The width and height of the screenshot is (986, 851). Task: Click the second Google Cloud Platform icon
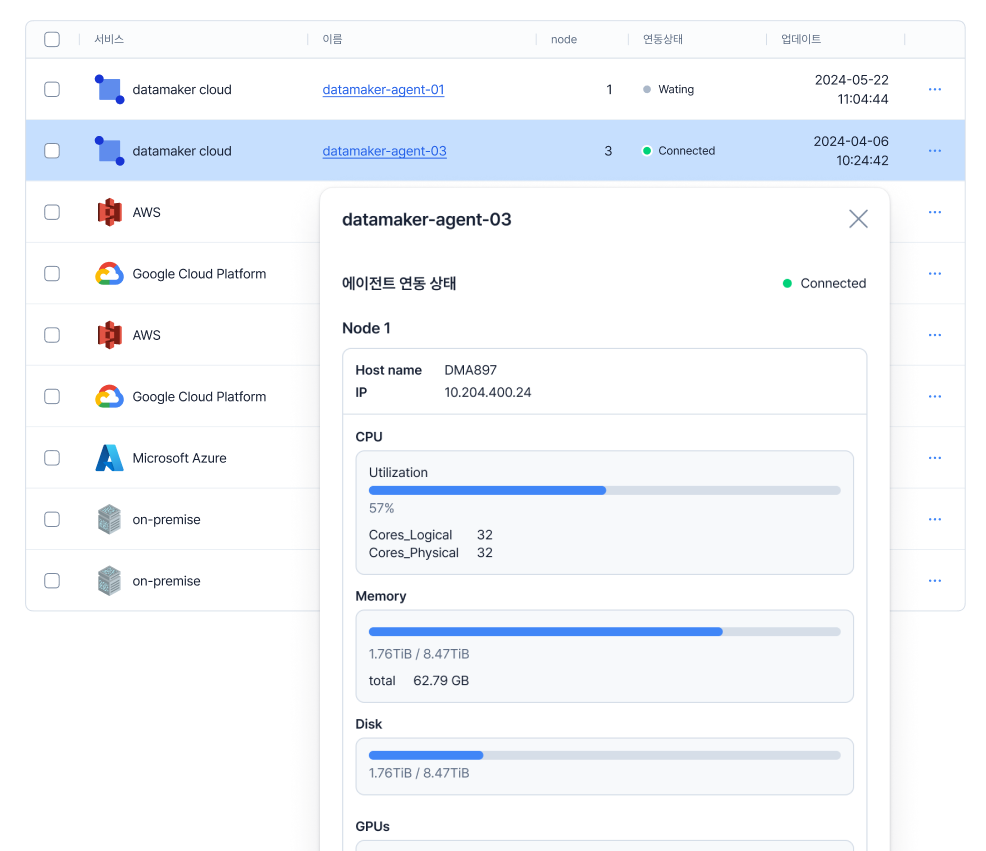coord(109,396)
